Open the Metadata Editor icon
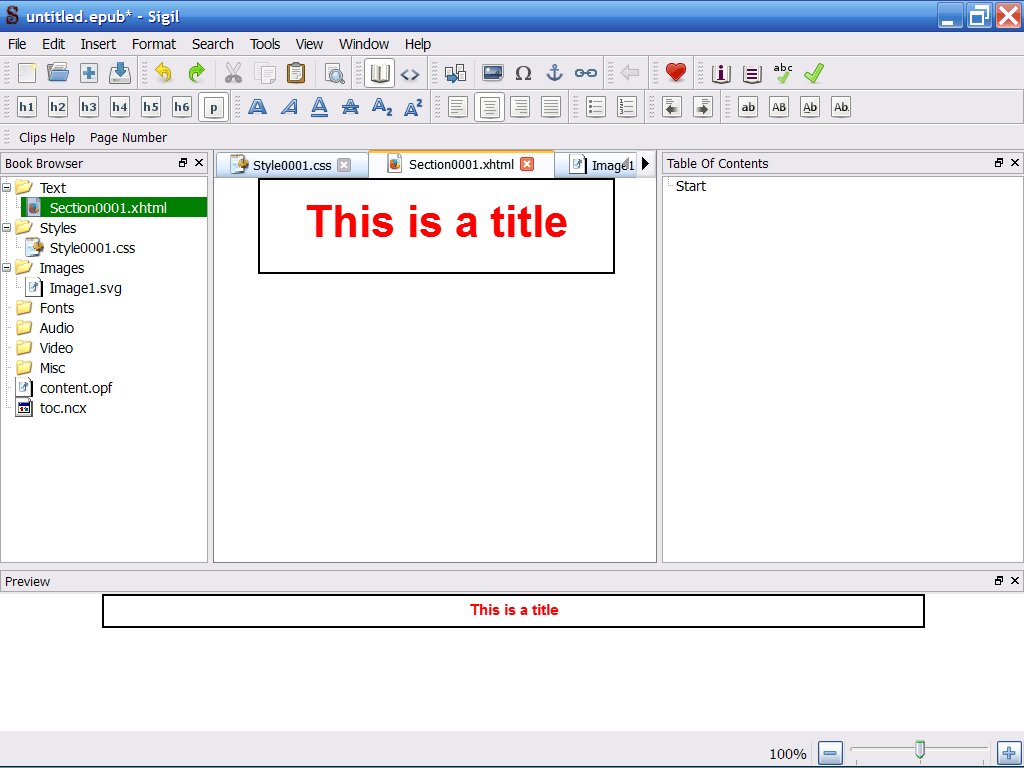The height and width of the screenshot is (768, 1024). coord(721,73)
